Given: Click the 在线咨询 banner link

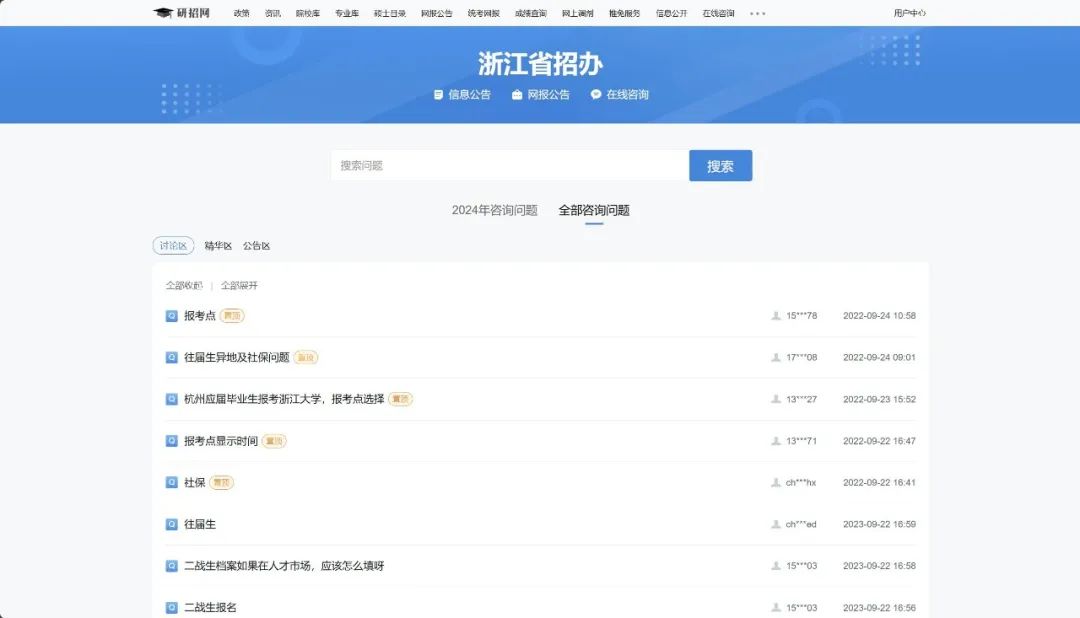Looking at the screenshot, I should pyautogui.click(x=627, y=94).
